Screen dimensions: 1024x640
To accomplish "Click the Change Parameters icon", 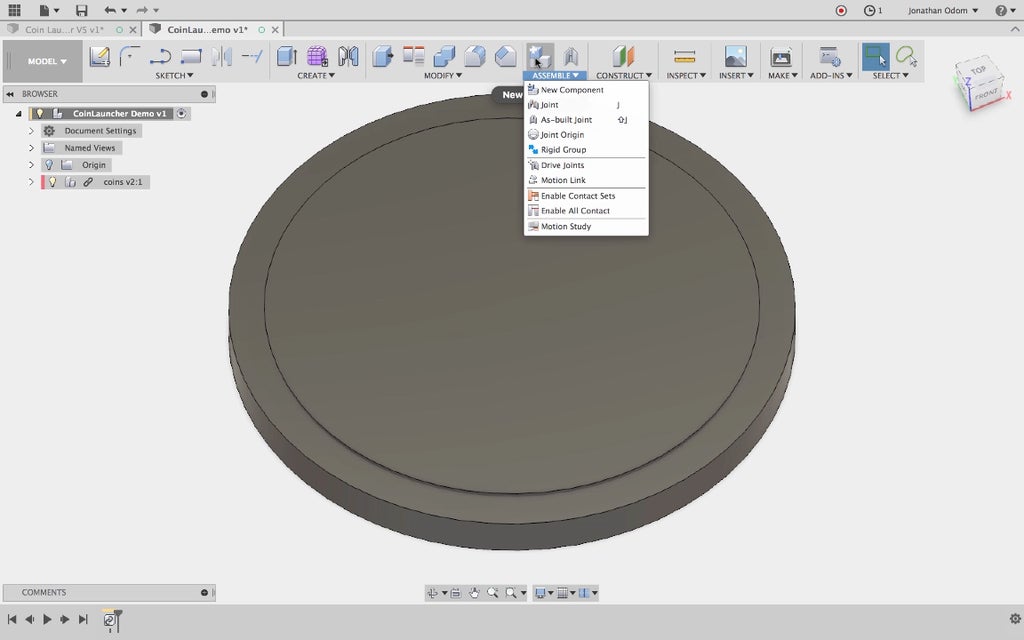I will pos(413,56).
